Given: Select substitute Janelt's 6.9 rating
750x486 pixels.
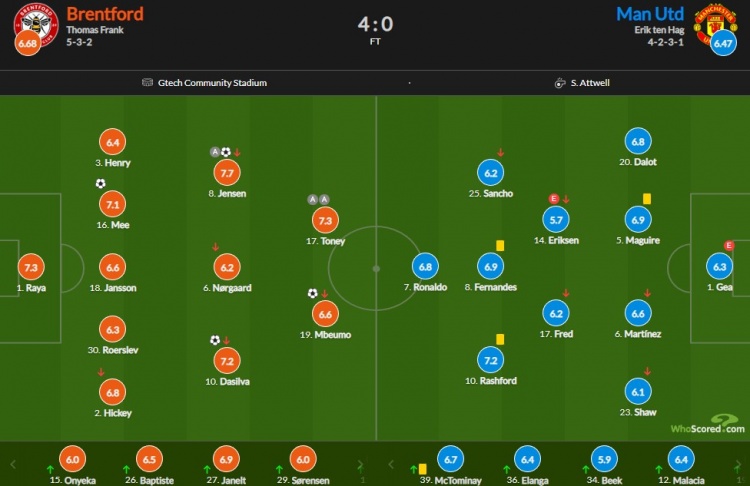Looking at the screenshot, I should tap(226, 459).
